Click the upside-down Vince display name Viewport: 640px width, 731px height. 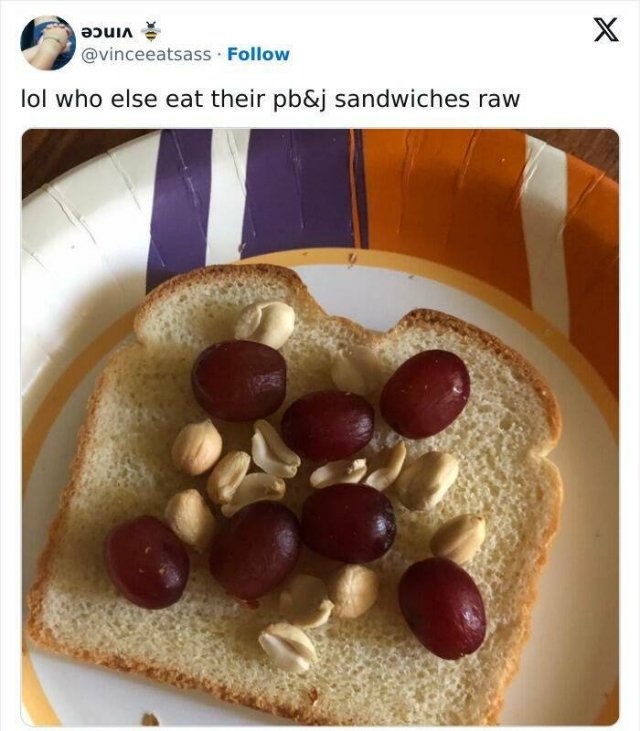[x=108, y=32]
